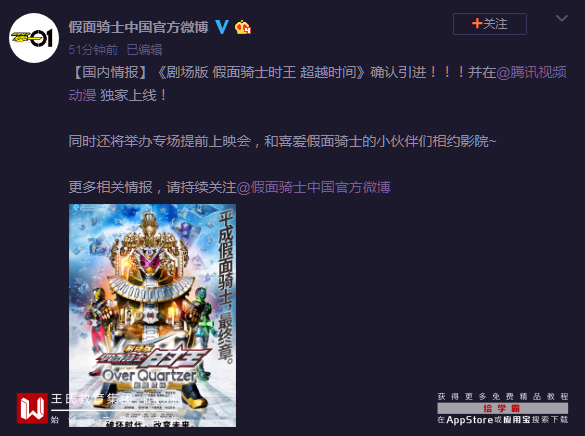This screenshot has width=585, height=436.
Task: Click the 绘学霸 banner label
Action: click(503, 408)
